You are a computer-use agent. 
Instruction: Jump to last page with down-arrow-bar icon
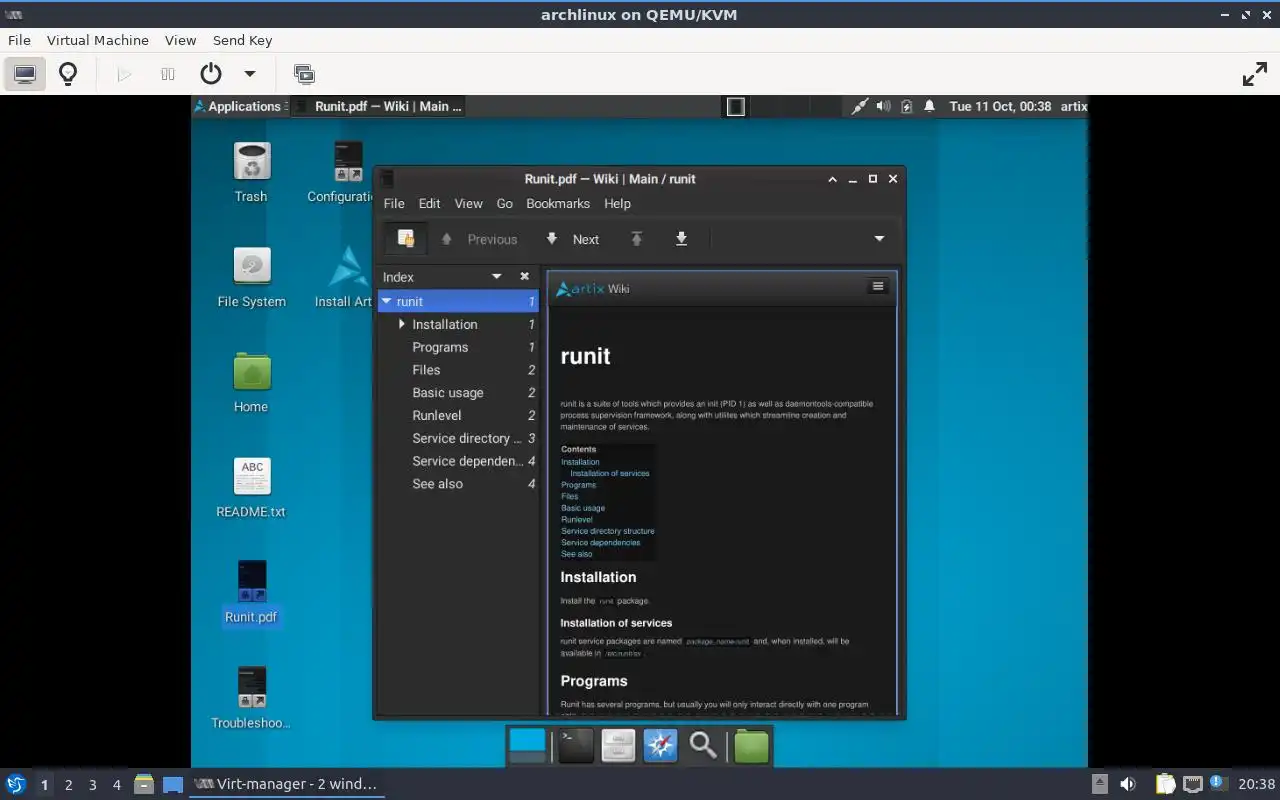[x=681, y=239]
